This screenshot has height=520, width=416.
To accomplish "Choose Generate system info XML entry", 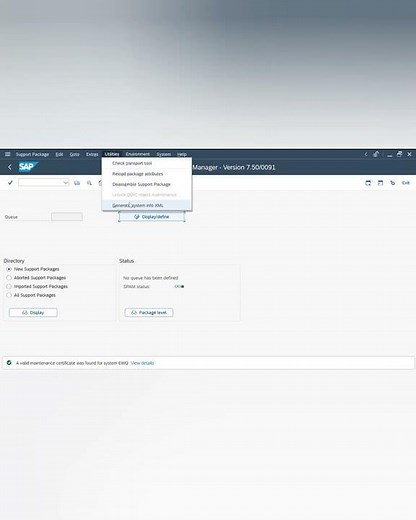I will (147, 205).
